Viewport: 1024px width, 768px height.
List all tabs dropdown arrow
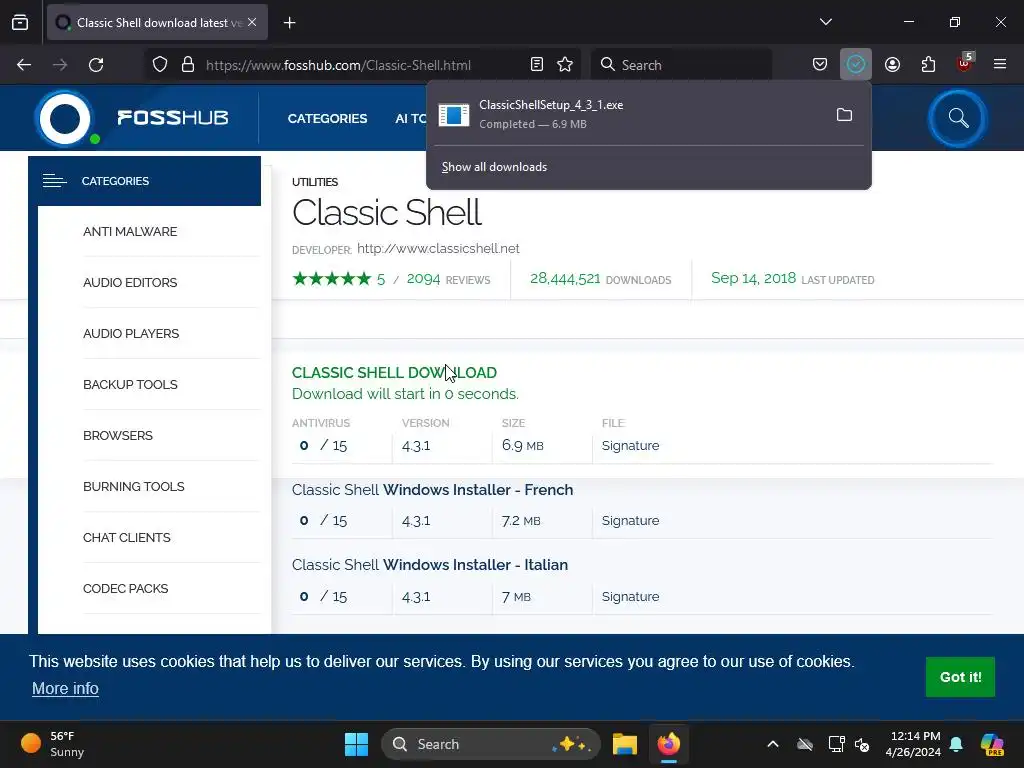point(825,22)
